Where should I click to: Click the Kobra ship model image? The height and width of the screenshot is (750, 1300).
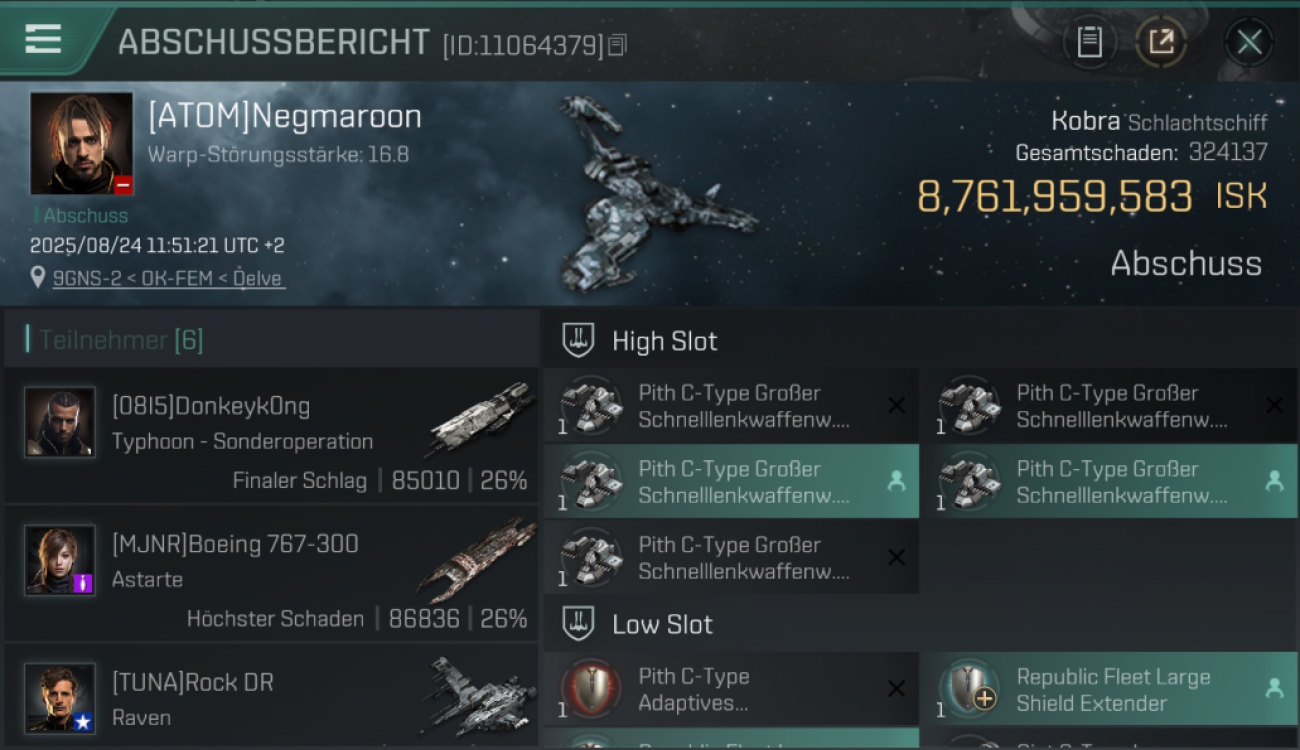pyautogui.click(x=655, y=195)
